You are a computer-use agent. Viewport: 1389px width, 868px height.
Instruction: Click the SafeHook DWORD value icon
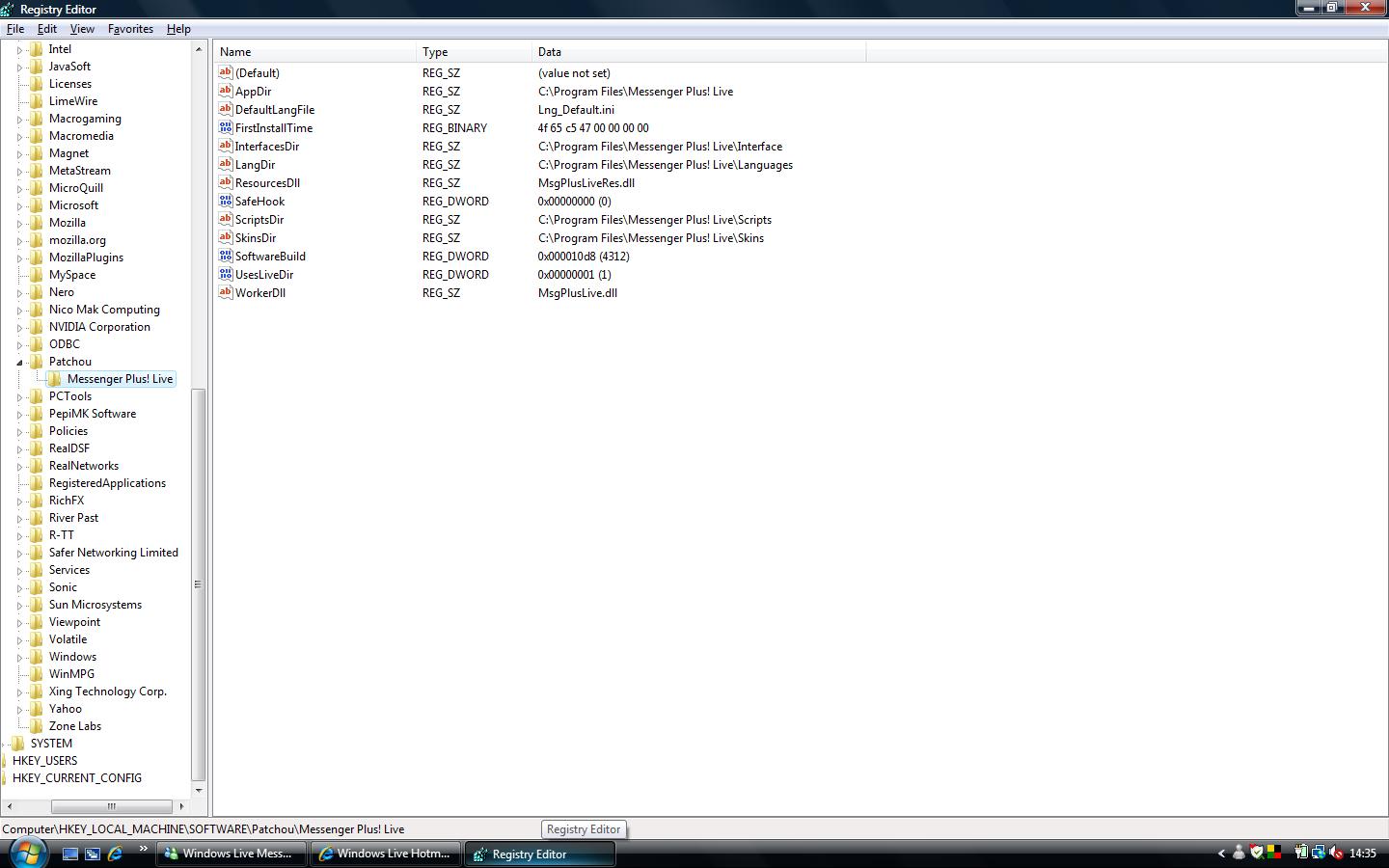click(226, 202)
